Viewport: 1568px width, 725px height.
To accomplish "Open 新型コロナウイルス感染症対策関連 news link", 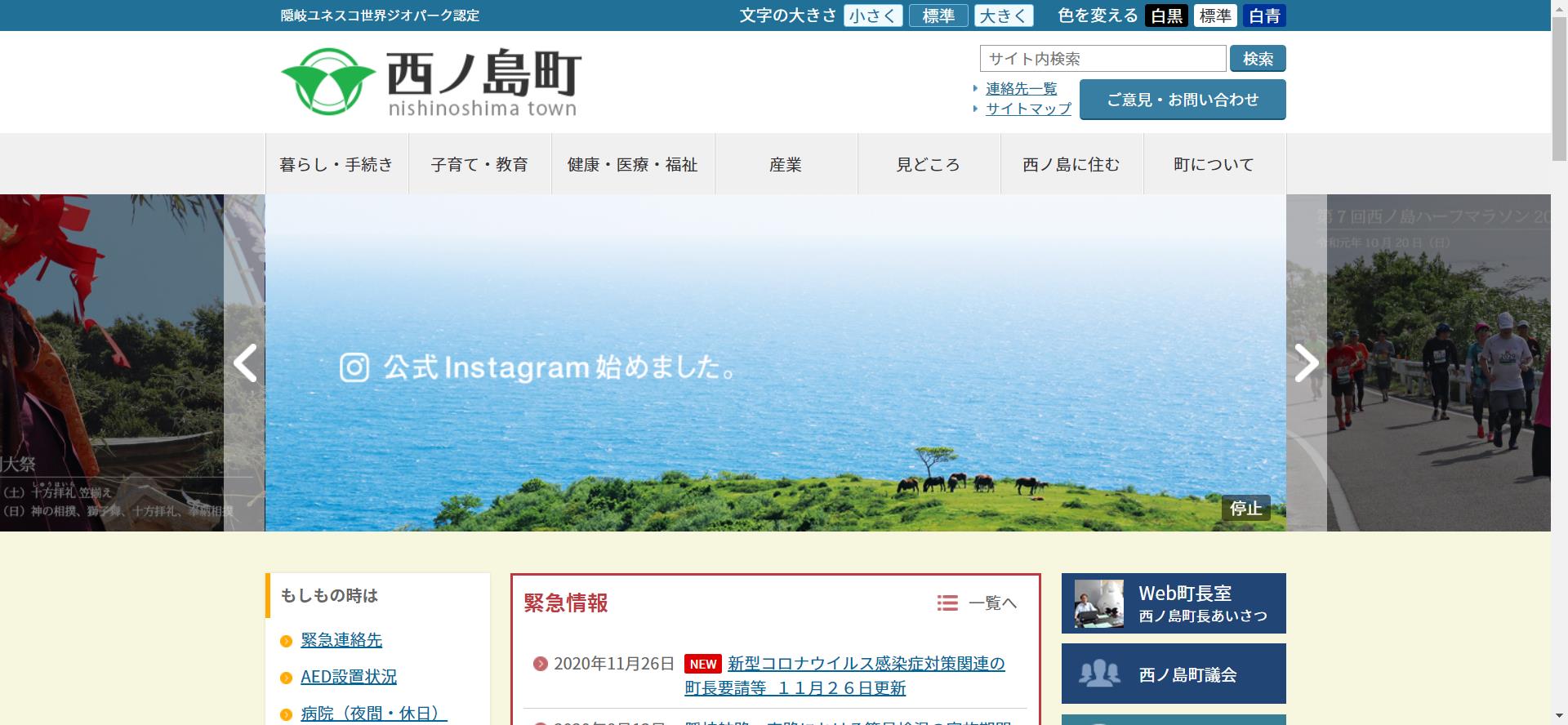I will pyautogui.click(x=845, y=676).
